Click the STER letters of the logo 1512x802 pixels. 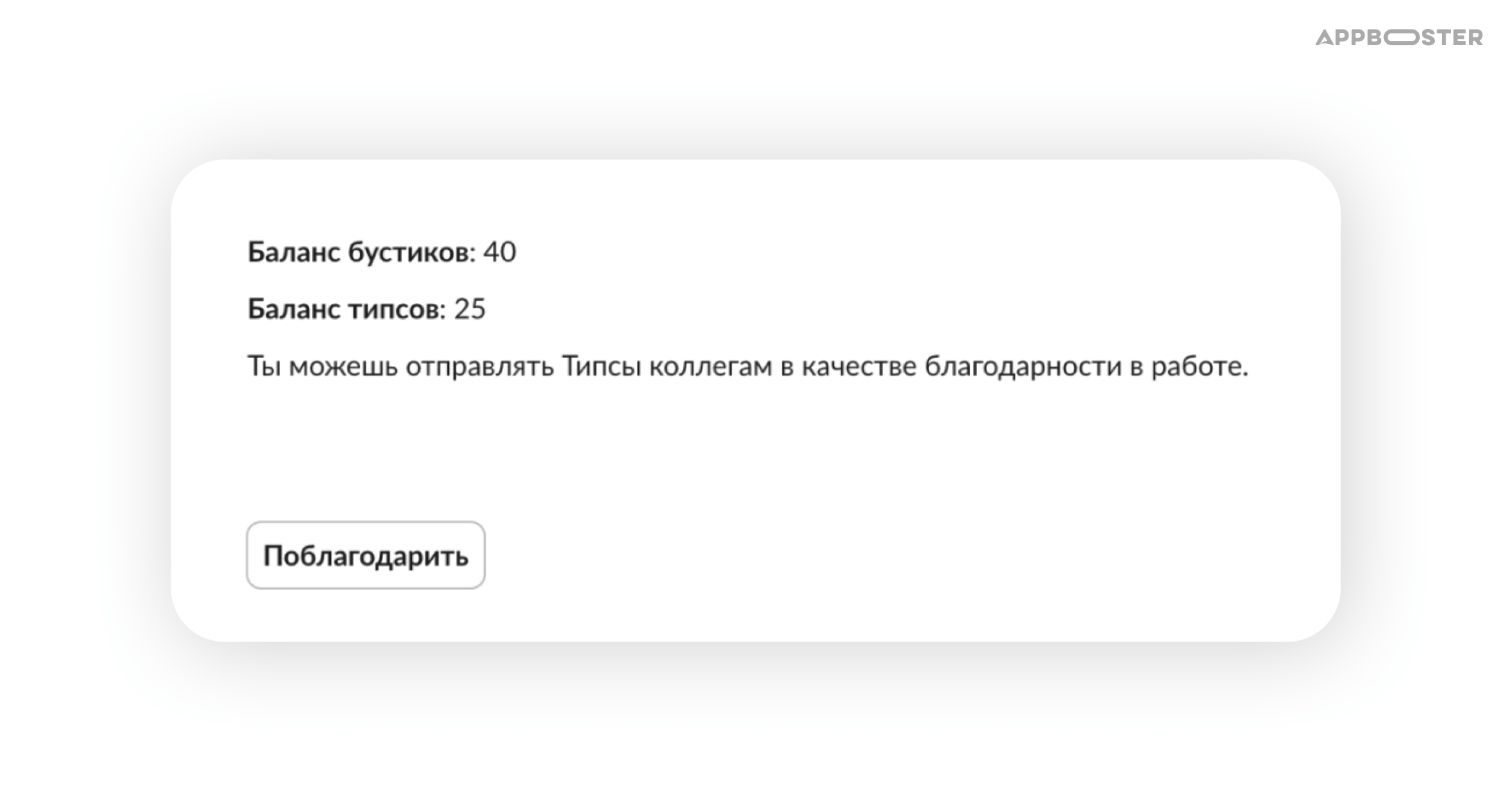(x=1451, y=37)
